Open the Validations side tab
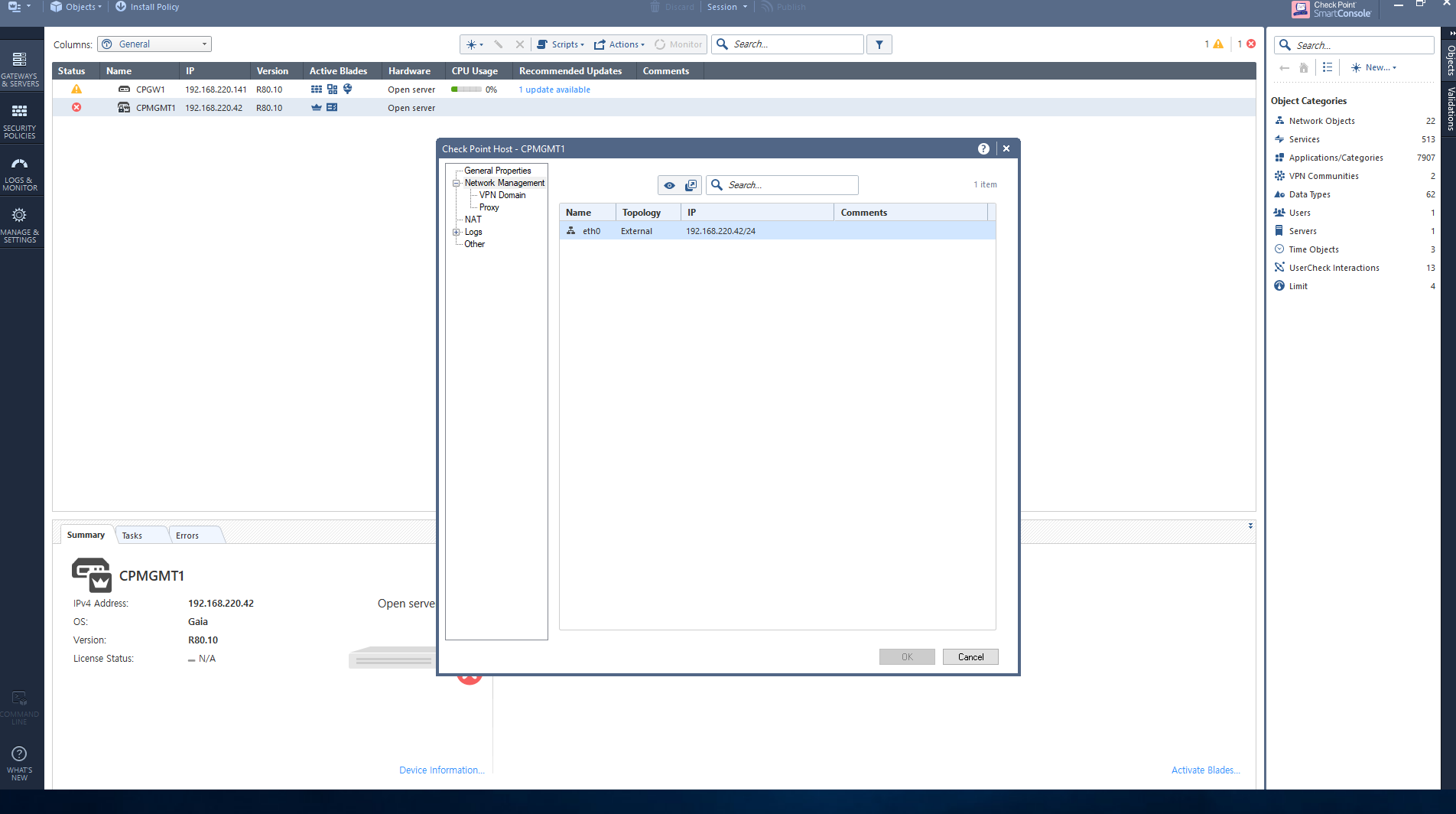 pos(1450,109)
